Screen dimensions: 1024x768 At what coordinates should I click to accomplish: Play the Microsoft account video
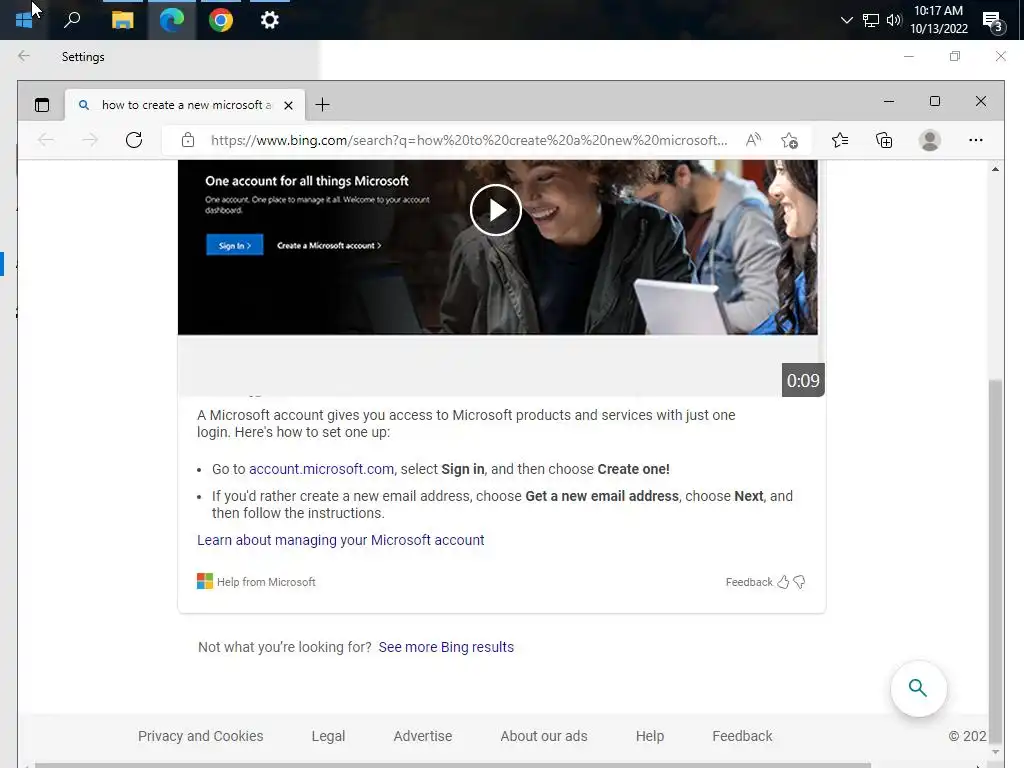click(496, 210)
